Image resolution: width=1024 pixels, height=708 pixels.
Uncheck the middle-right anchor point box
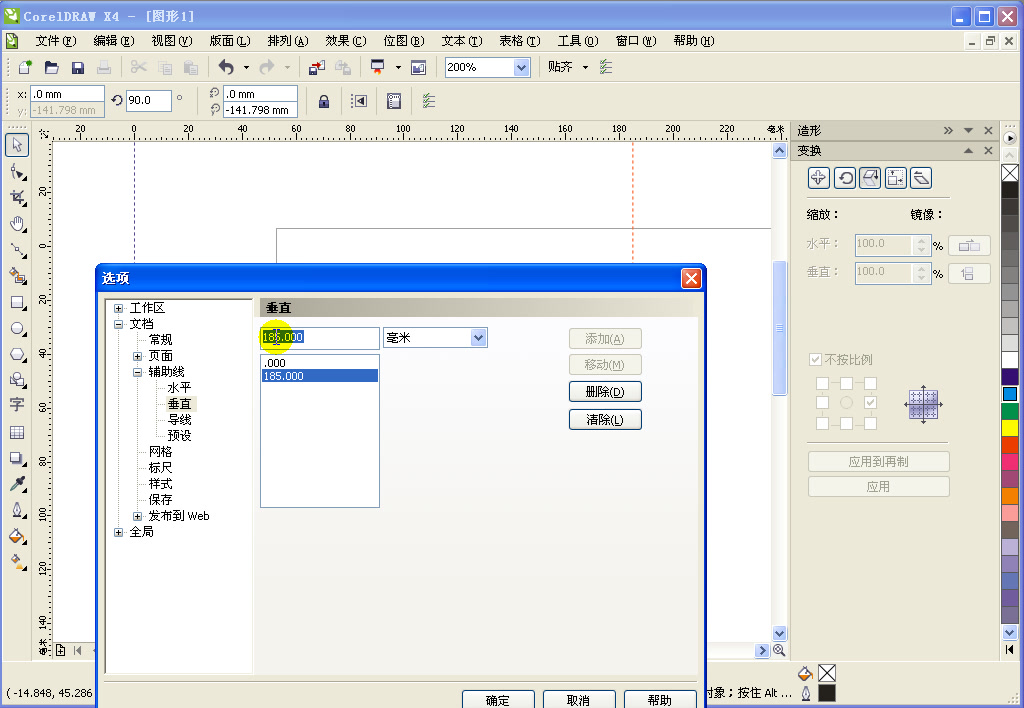pyautogui.click(x=871, y=402)
